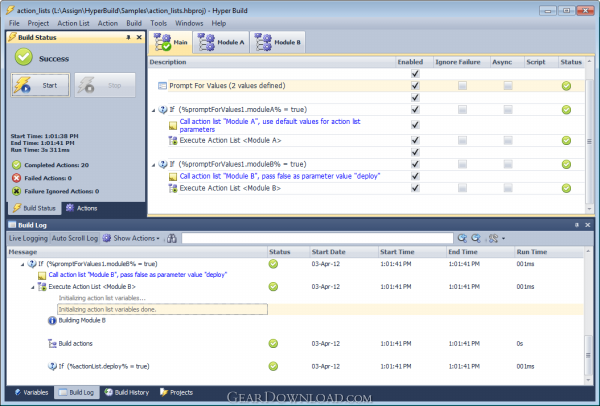Click the green status icon for Prompt For Values
The image size is (600, 406).
point(566,86)
